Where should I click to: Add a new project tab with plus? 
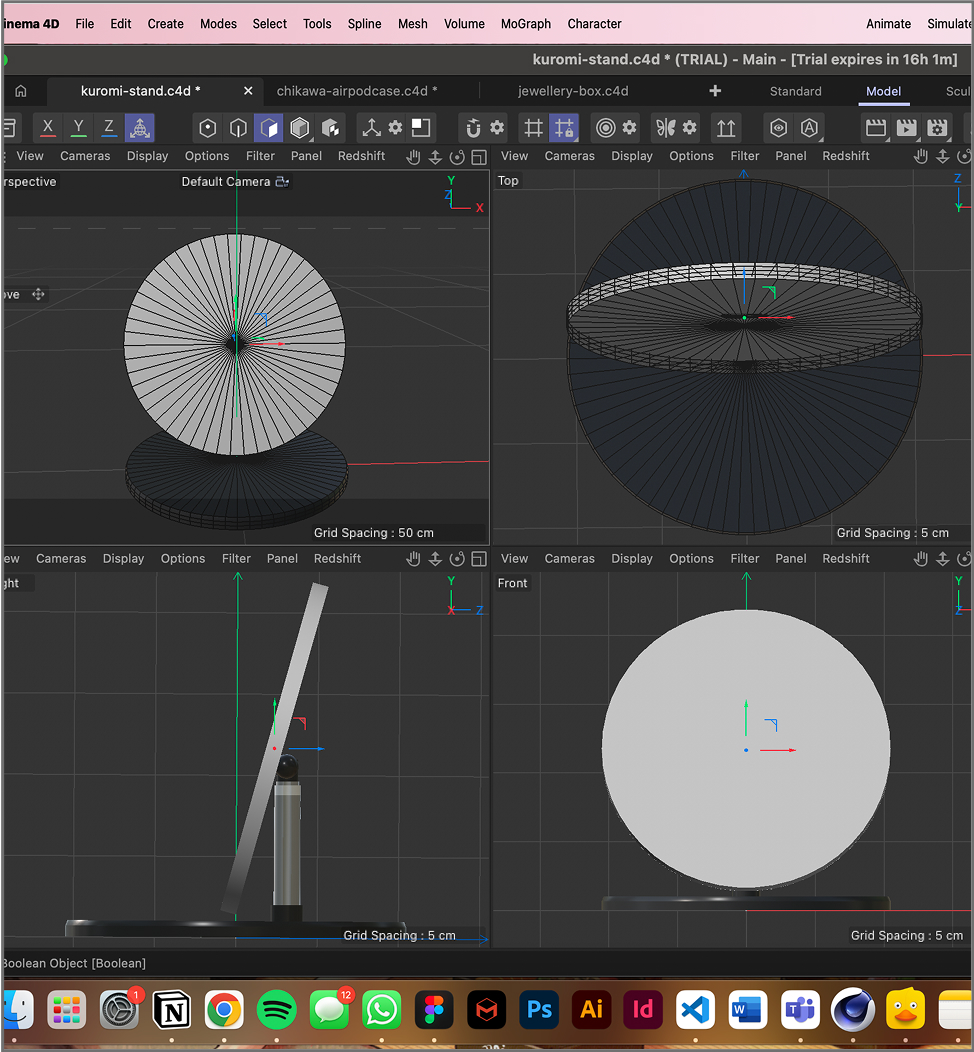point(715,91)
